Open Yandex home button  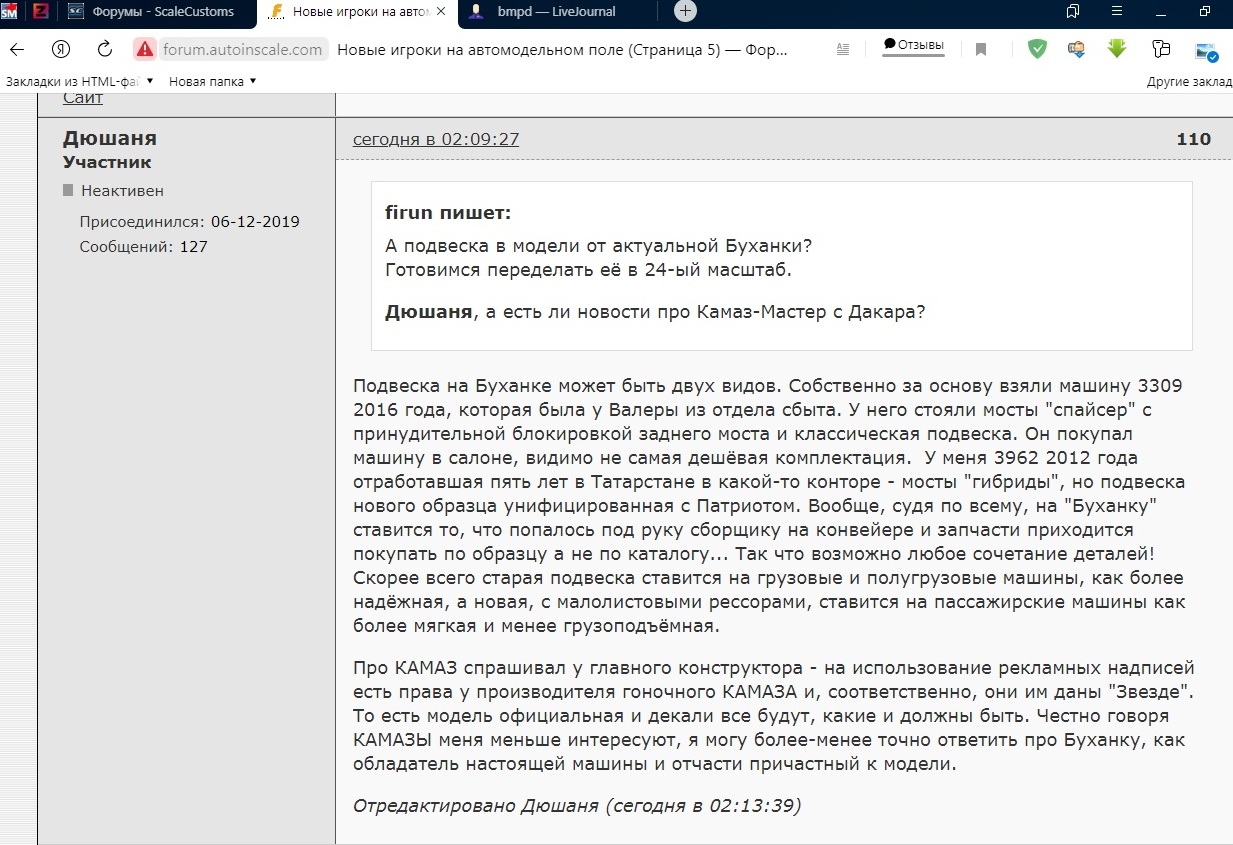[x=61, y=50]
